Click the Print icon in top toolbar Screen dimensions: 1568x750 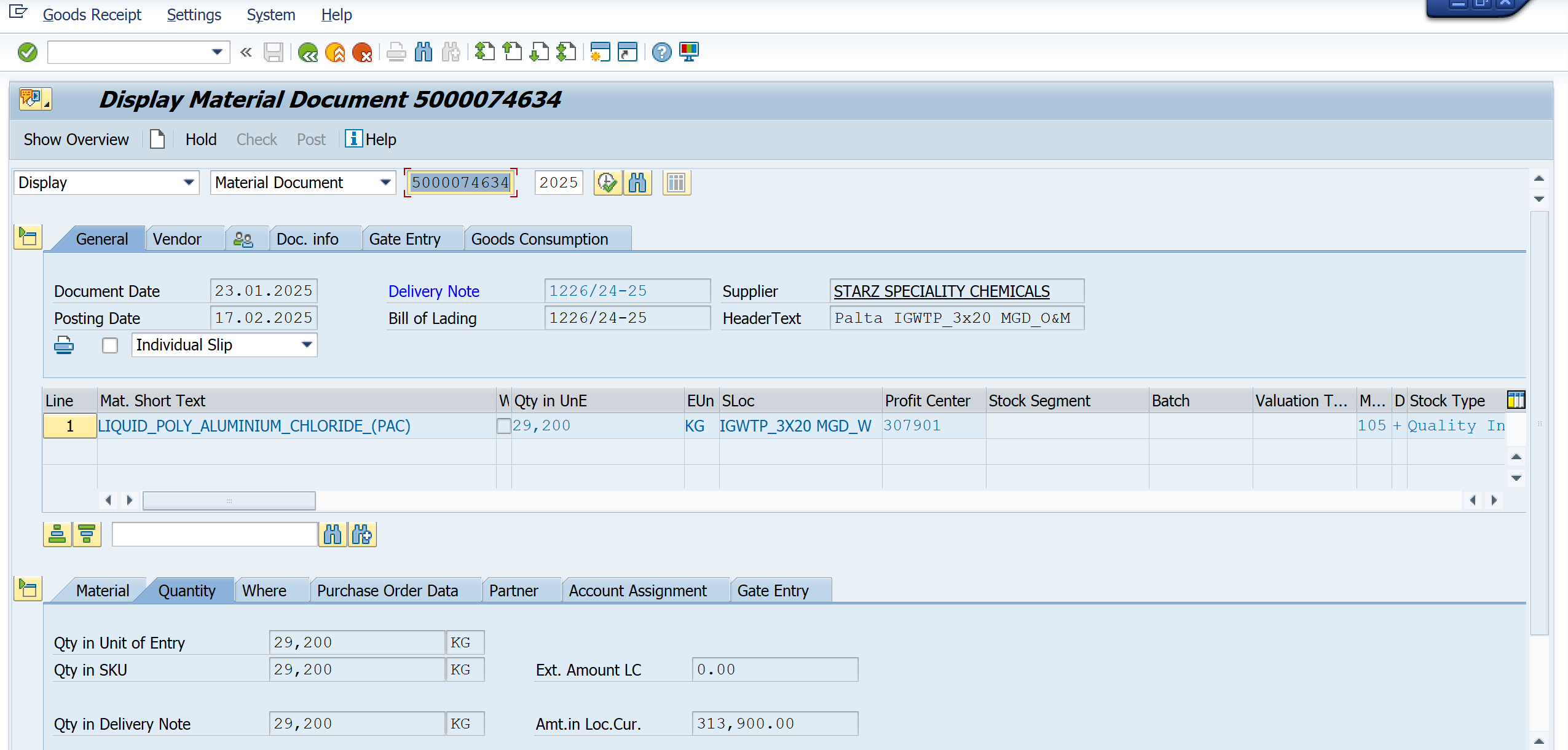(396, 52)
